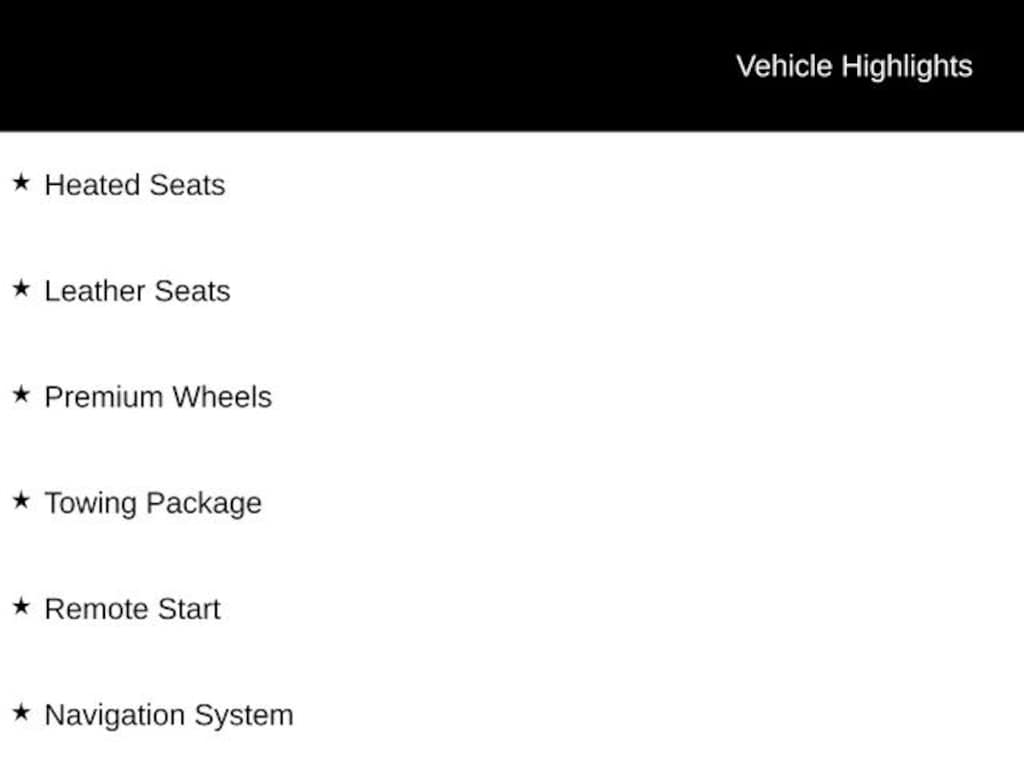This screenshot has width=1024, height=768.
Task: Click the star icon beside Navigation System
Action: (21, 712)
